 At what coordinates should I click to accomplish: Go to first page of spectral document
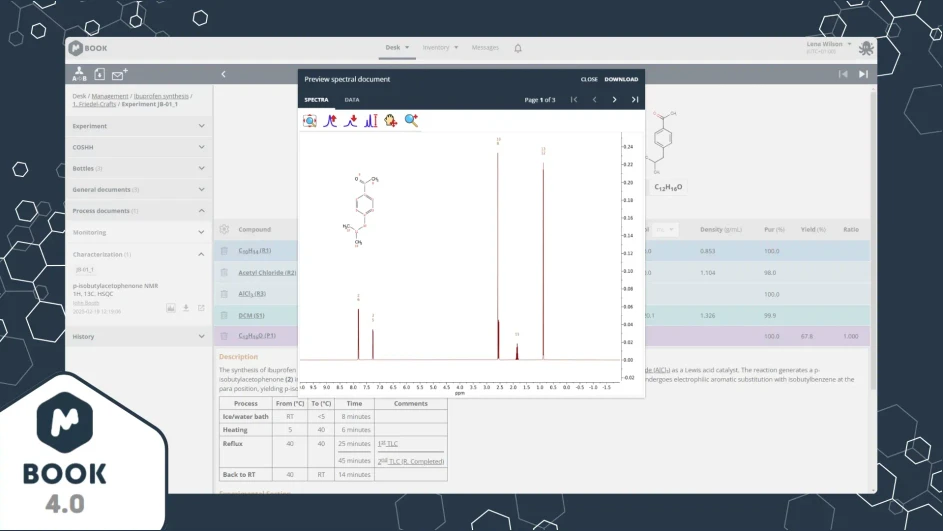coord(574,100)
